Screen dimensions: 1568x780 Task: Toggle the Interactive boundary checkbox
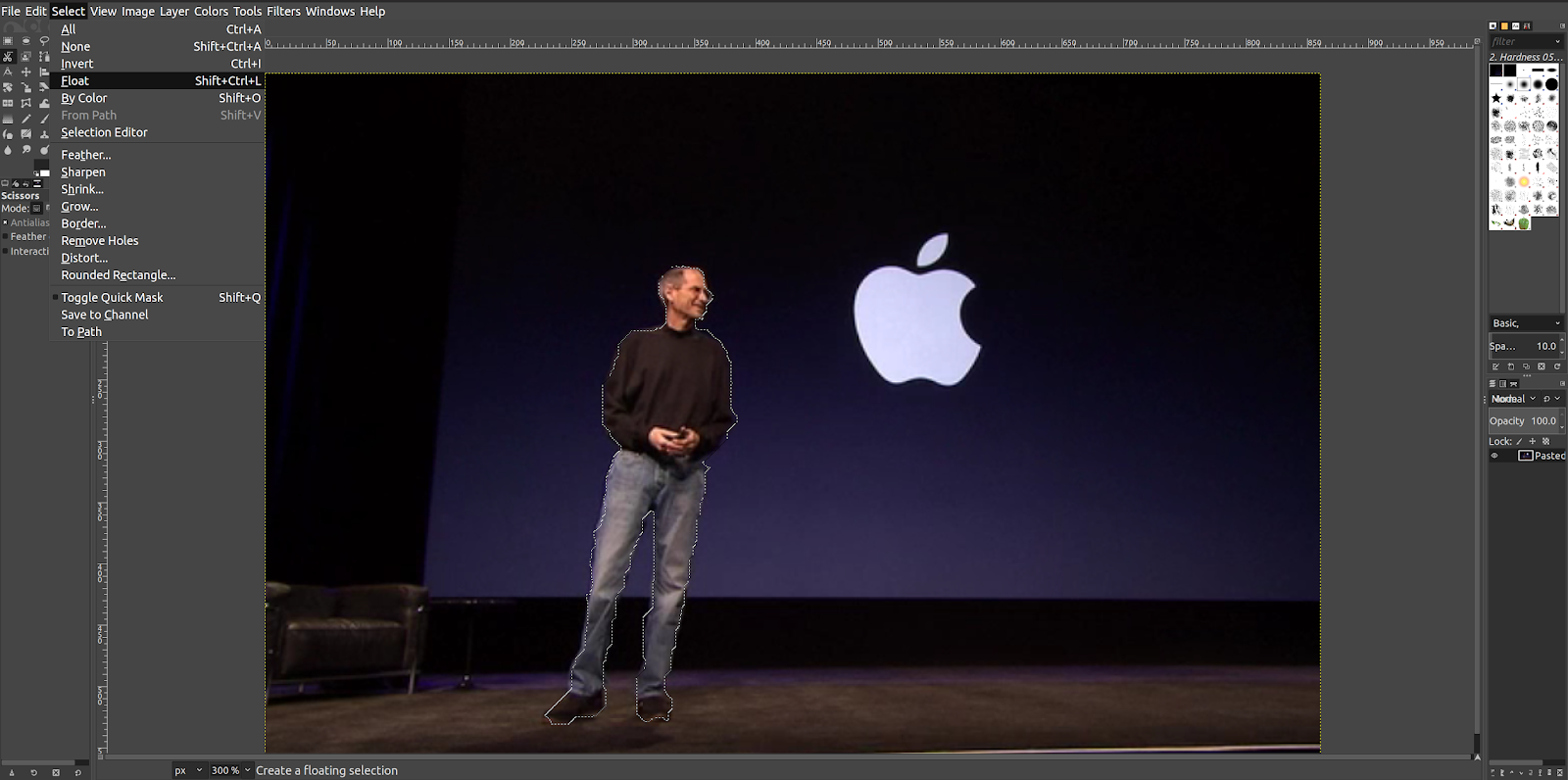[5, 251]
